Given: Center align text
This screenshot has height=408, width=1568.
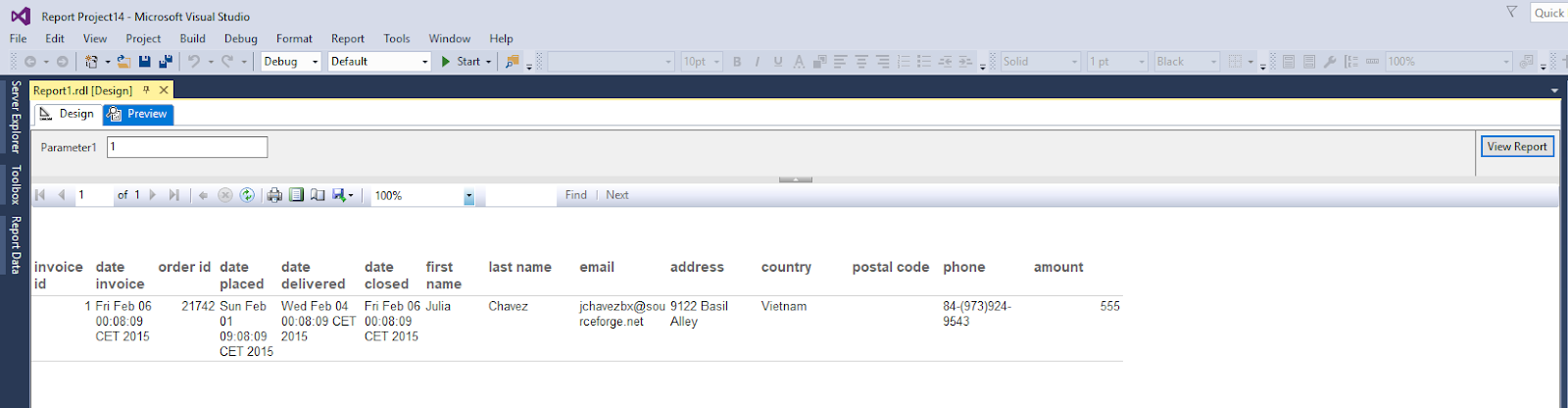Looking at the screenshot, I should (x=861, y=62).
